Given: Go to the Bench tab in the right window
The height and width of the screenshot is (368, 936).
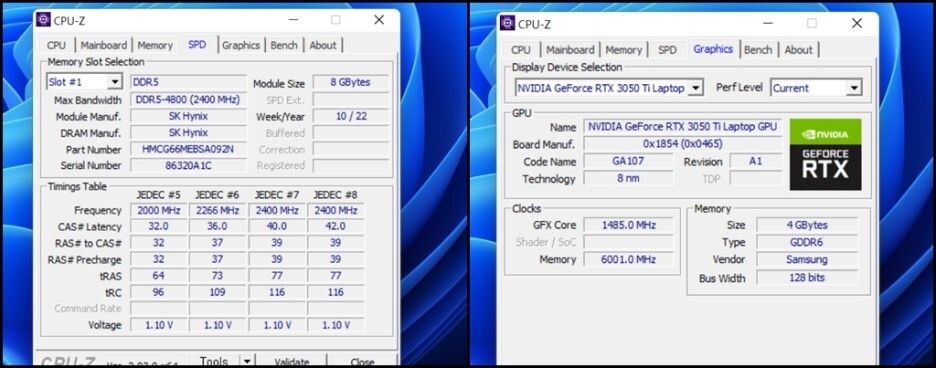Looking at the screenshot, I should (758, 50).
